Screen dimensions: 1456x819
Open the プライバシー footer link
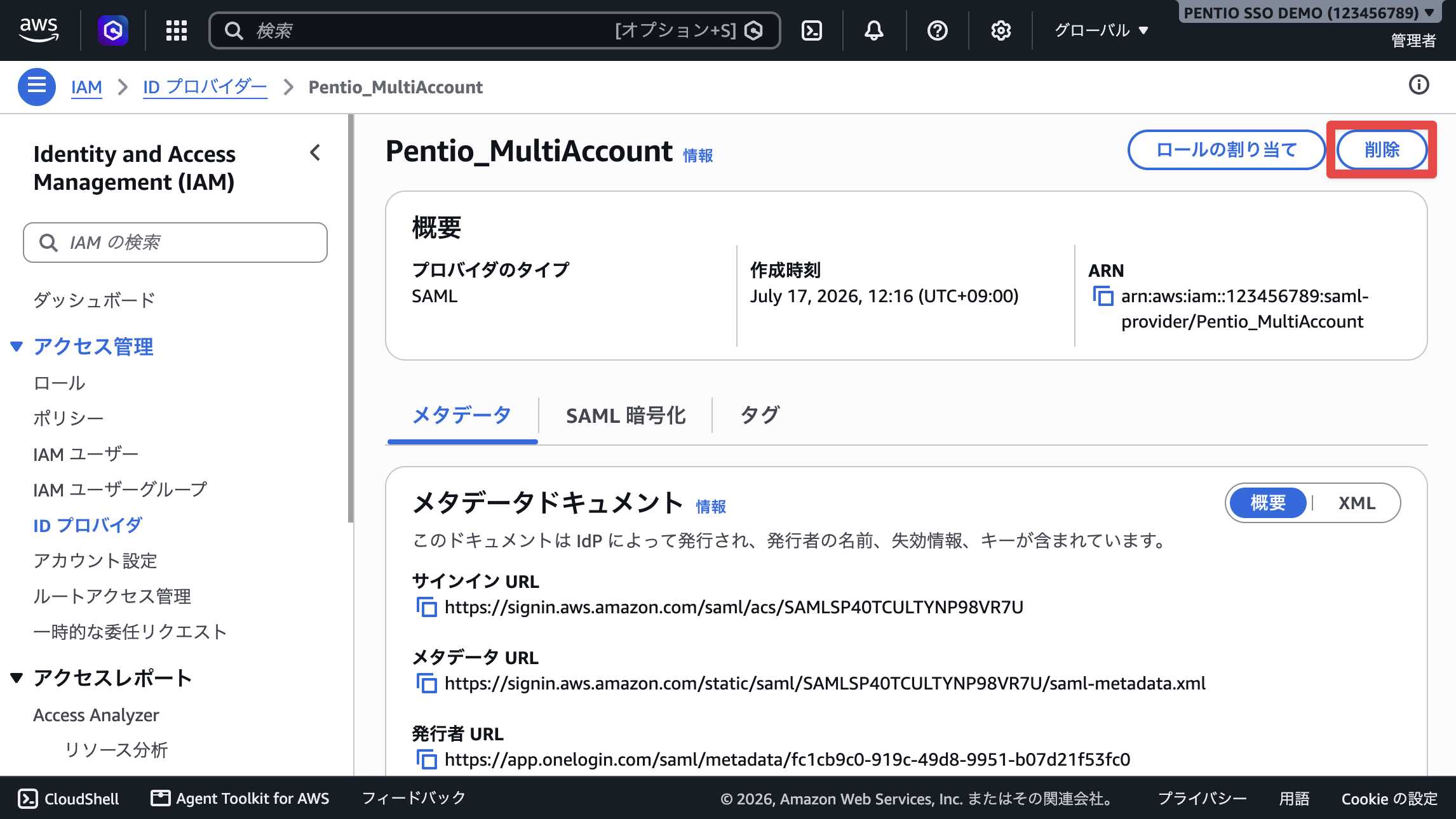(1202, 799)
